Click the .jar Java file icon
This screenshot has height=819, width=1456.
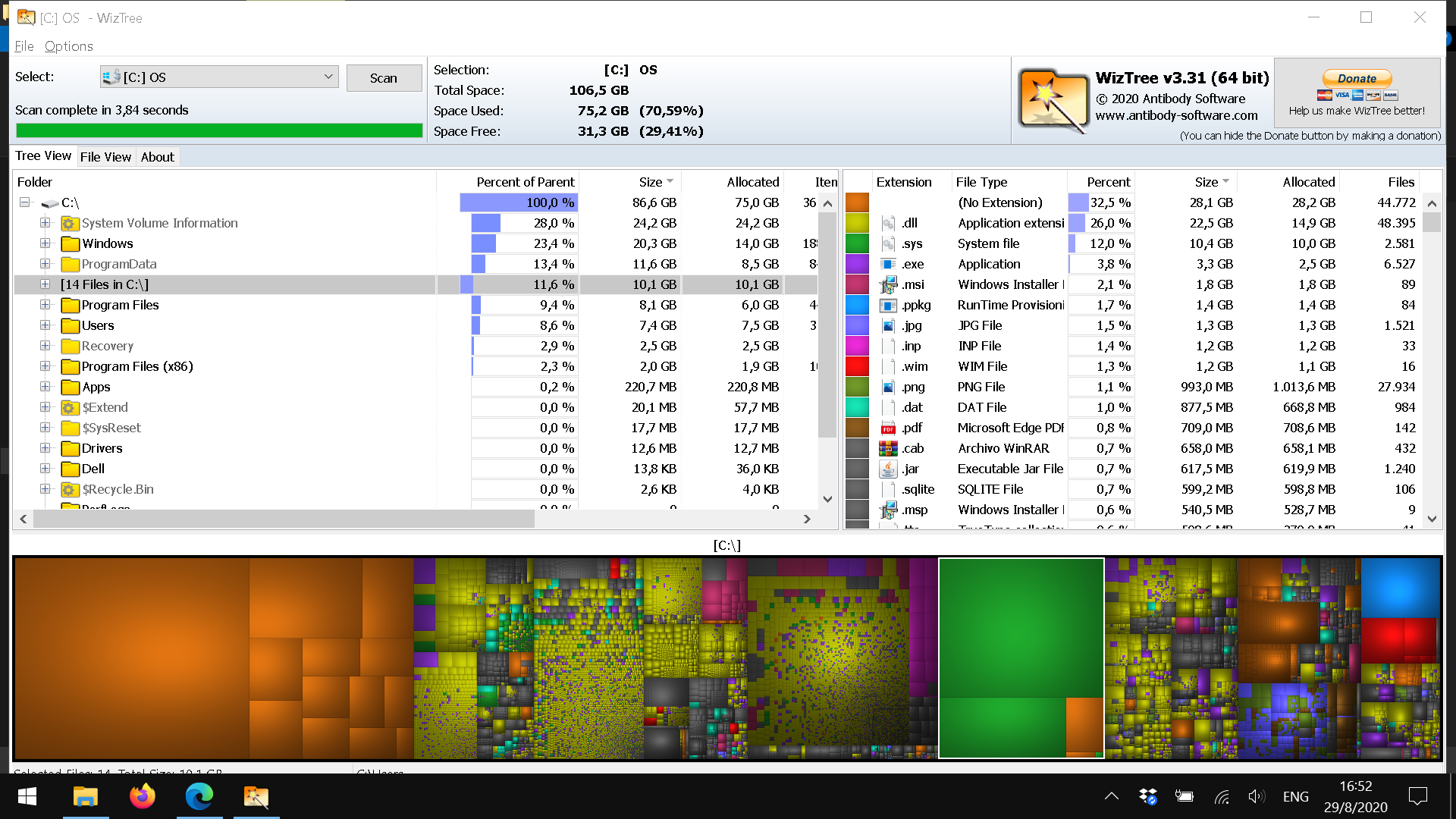tap(888, 469)
